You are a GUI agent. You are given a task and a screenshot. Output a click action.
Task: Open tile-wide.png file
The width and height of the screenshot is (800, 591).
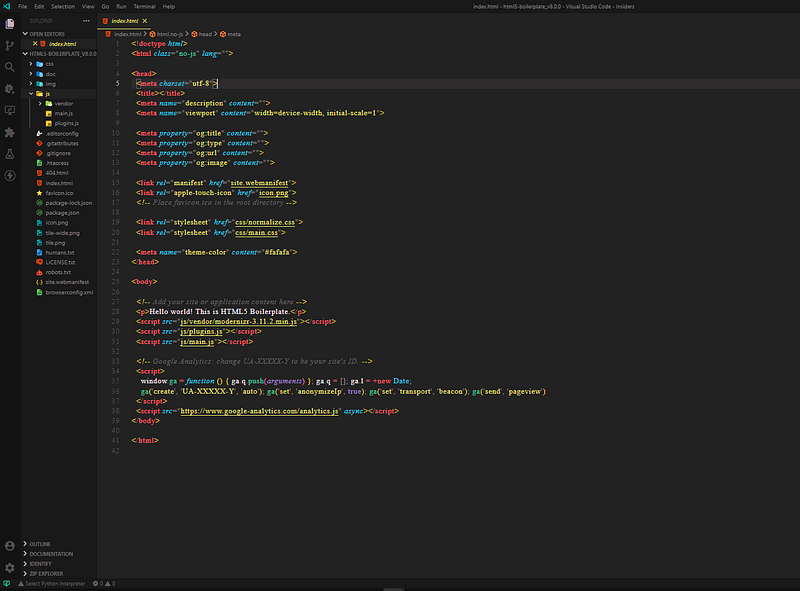coord(62,233)
